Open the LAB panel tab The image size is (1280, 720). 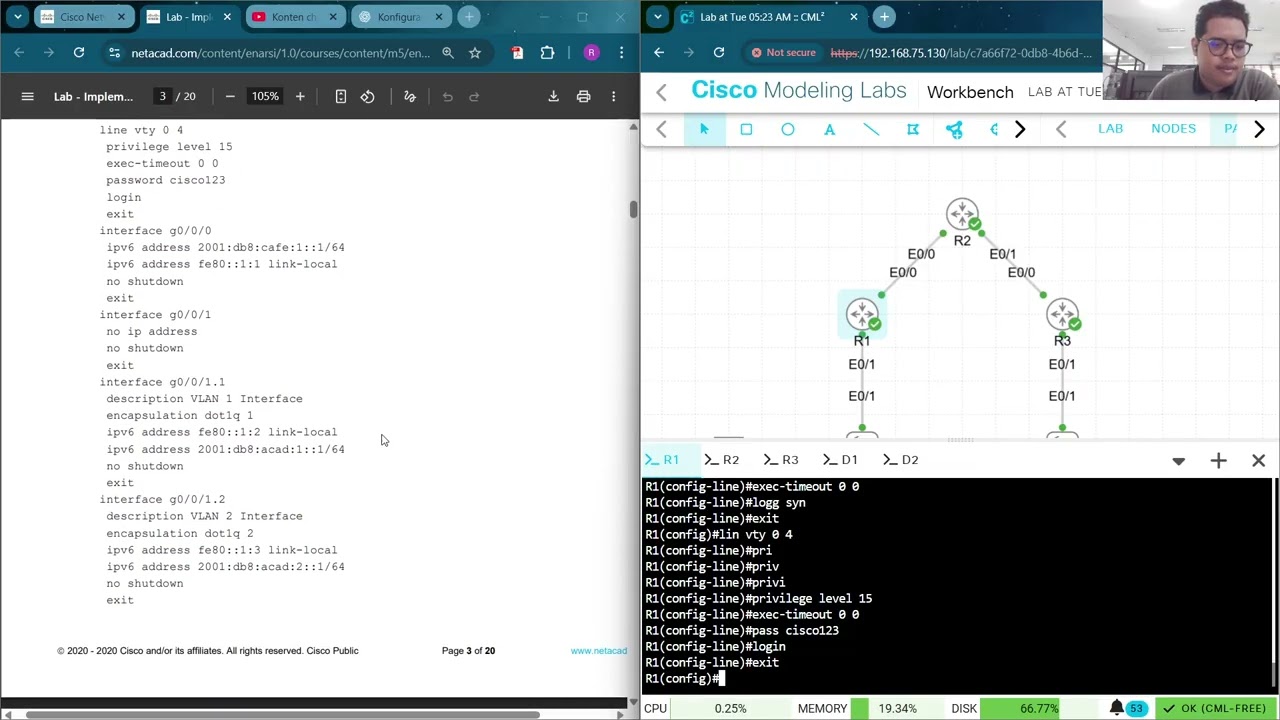coord(1110,129)
